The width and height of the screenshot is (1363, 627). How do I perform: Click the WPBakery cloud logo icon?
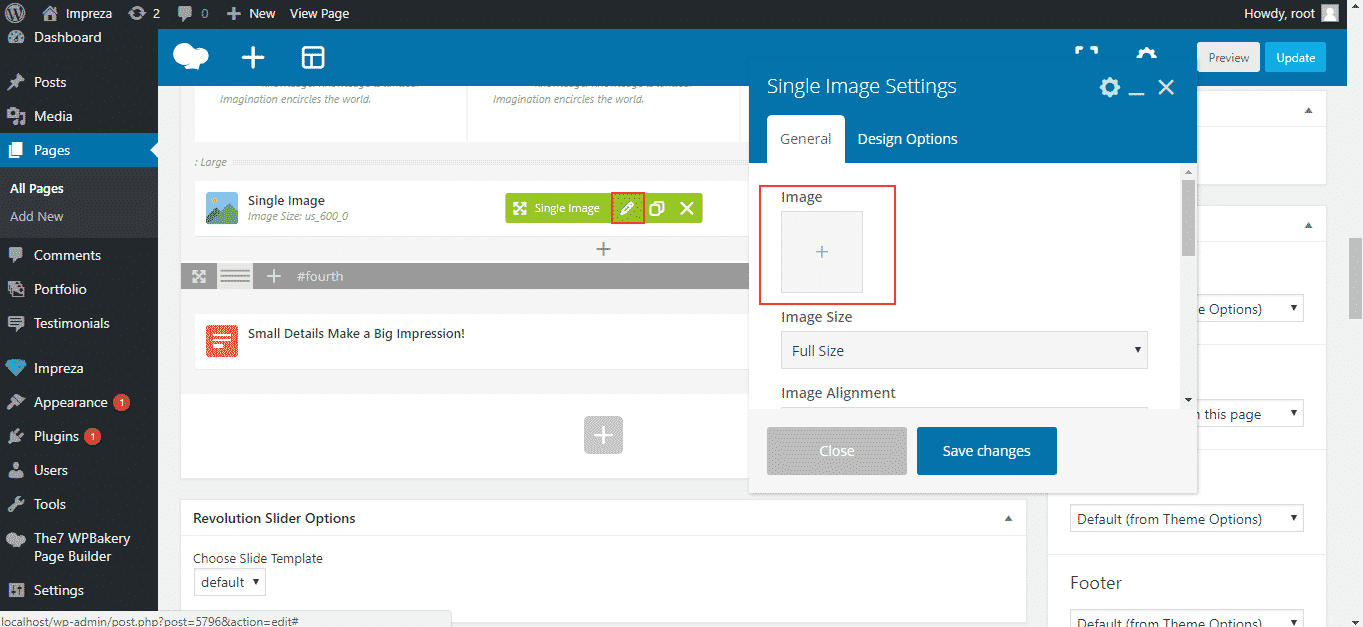(x=191, y=57)
